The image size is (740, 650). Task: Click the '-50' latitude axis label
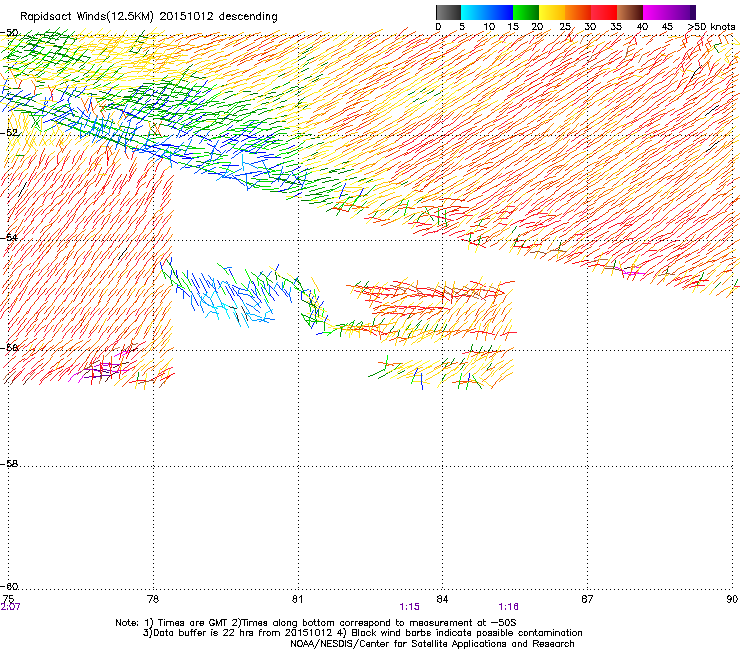9,33
